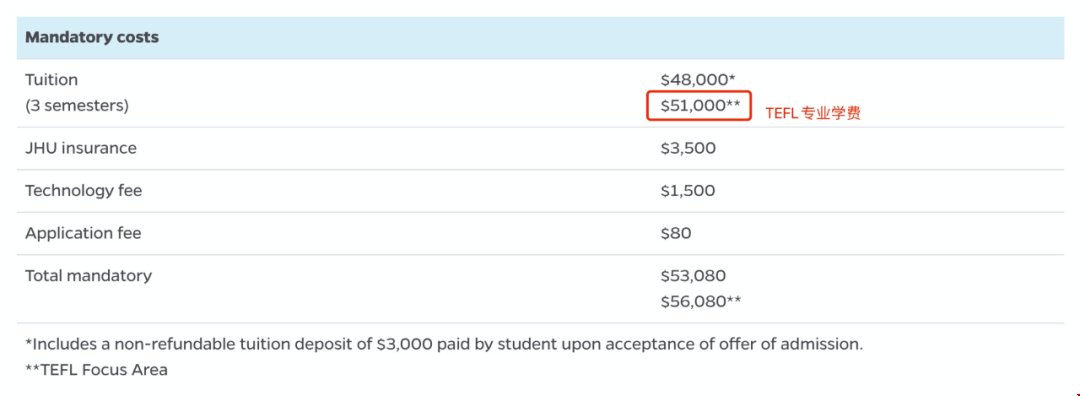
Task: Select the Application fee label
Action: pos(83,233)
